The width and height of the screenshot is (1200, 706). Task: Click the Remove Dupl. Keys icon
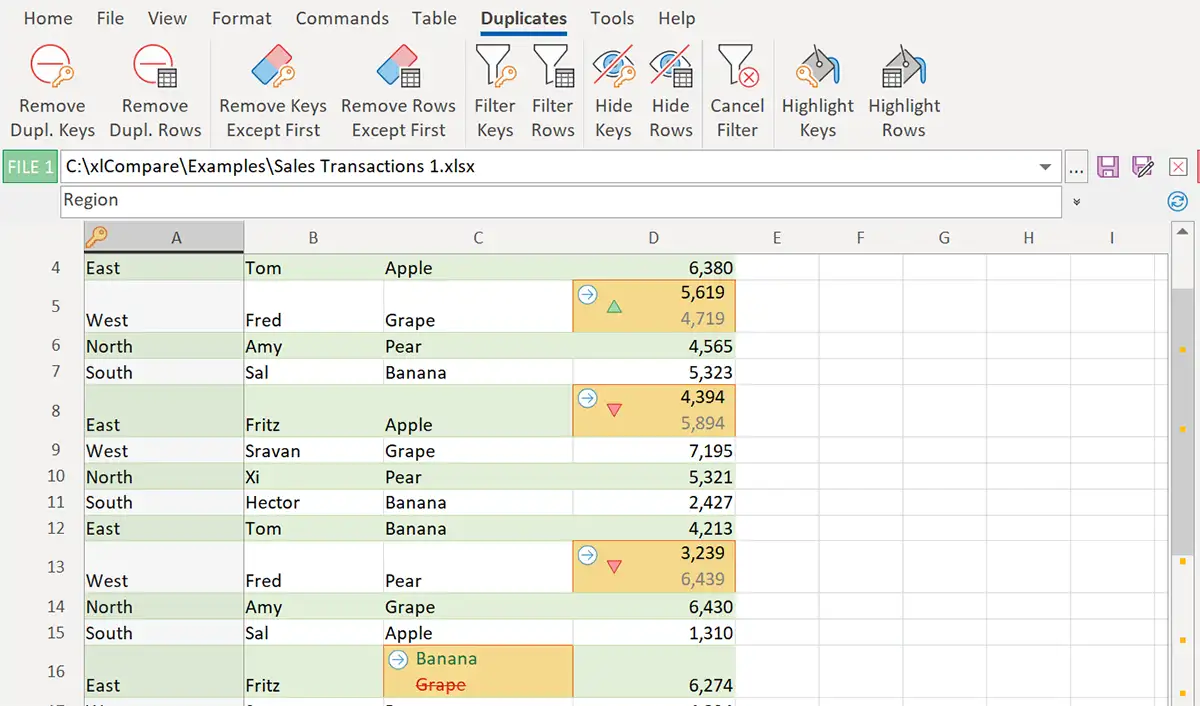coord(52,67)
